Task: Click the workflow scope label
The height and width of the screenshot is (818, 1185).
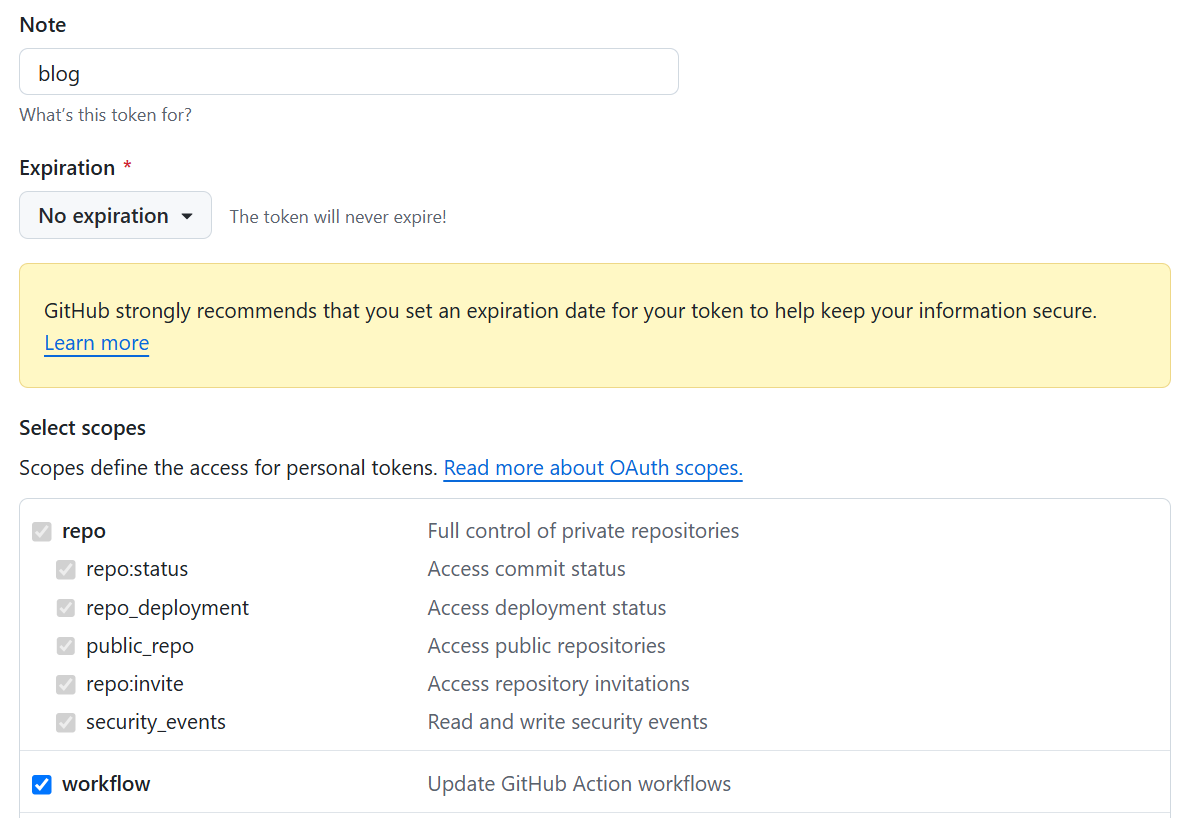Action: pos(106,784)
